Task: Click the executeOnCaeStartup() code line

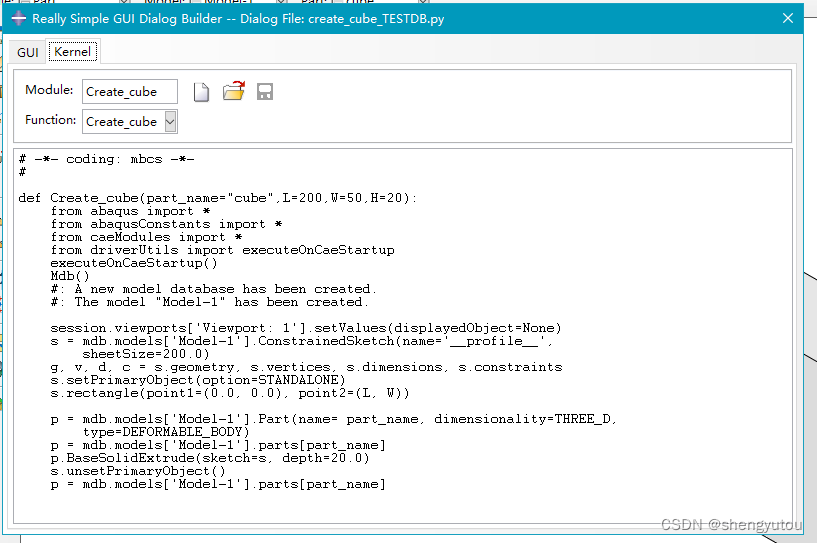Action: tap(134, 263)
